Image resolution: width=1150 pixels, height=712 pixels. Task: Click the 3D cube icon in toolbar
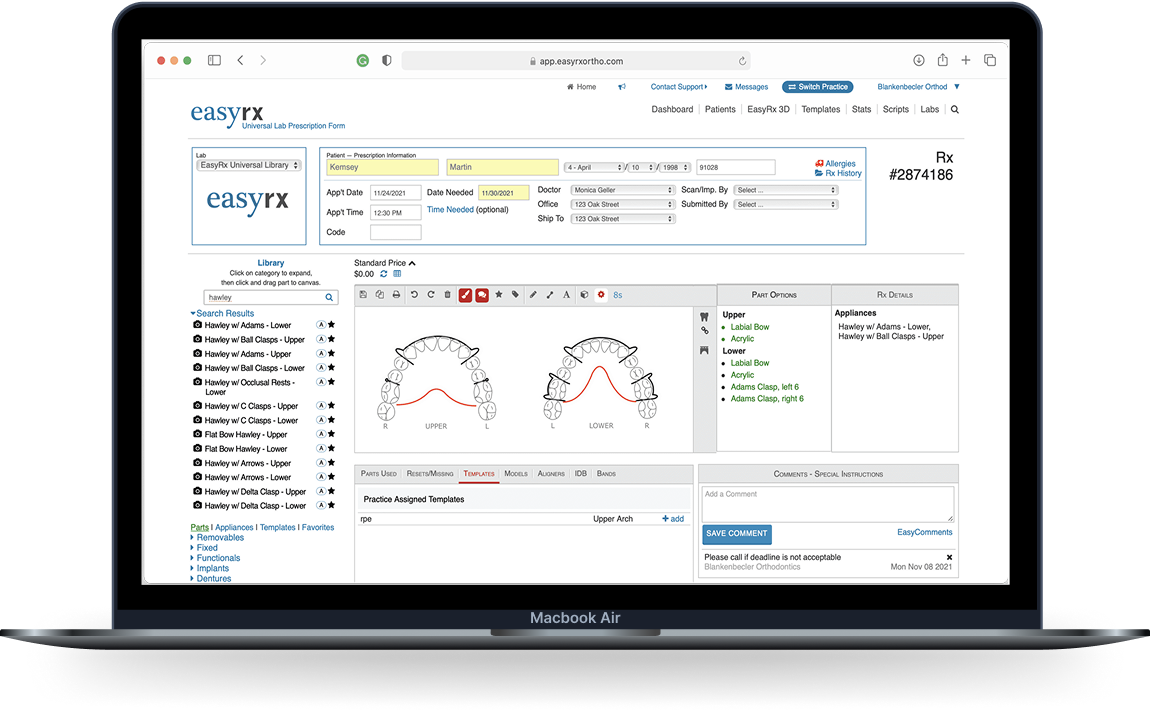[x=584, y=295]
